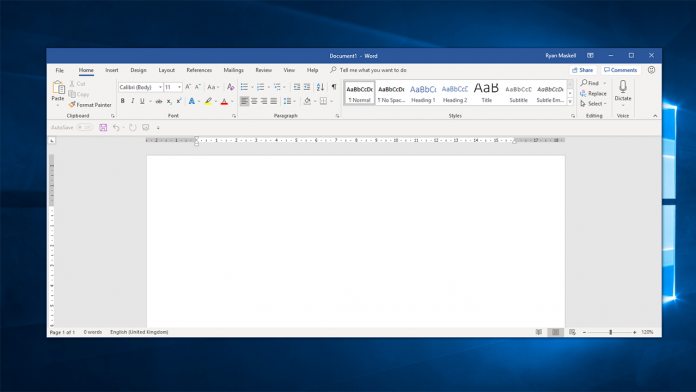The height and width of the screenshot is (392, 696).
Task: Click the Cut scissors icon
Action: tap(72, 83)
